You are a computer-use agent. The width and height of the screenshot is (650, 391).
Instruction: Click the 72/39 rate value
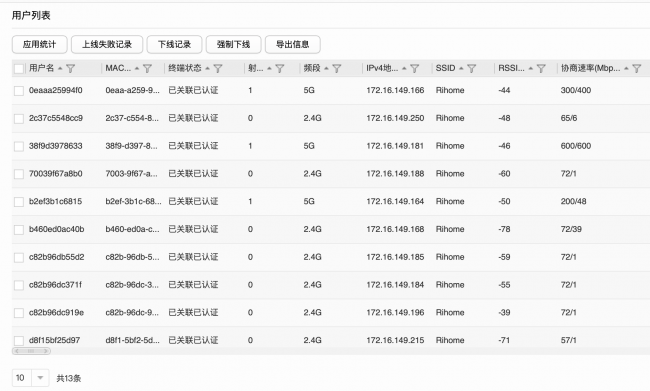pos(571,229)
